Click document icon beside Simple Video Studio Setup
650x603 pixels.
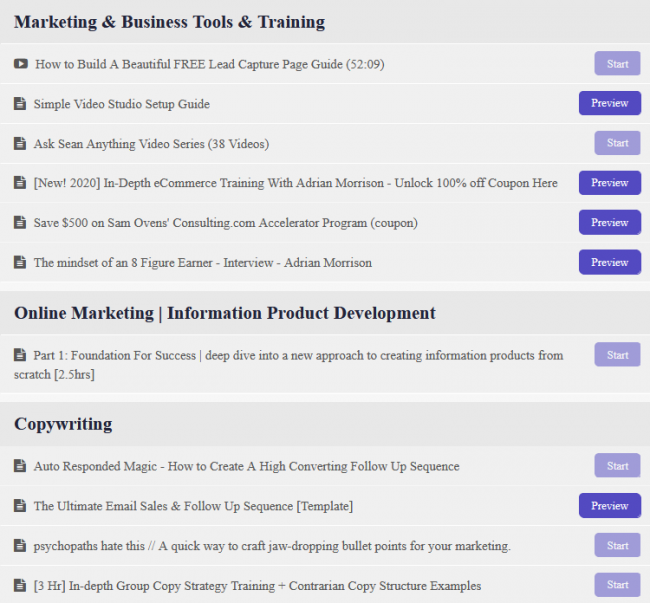(x=20, y=104)
